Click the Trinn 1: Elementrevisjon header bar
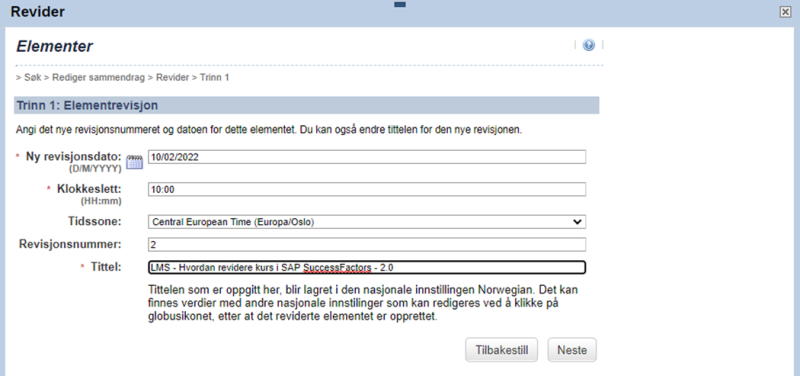Image resolution: width=800 pixels, height=376 pixels. click(x=307, y=106)
